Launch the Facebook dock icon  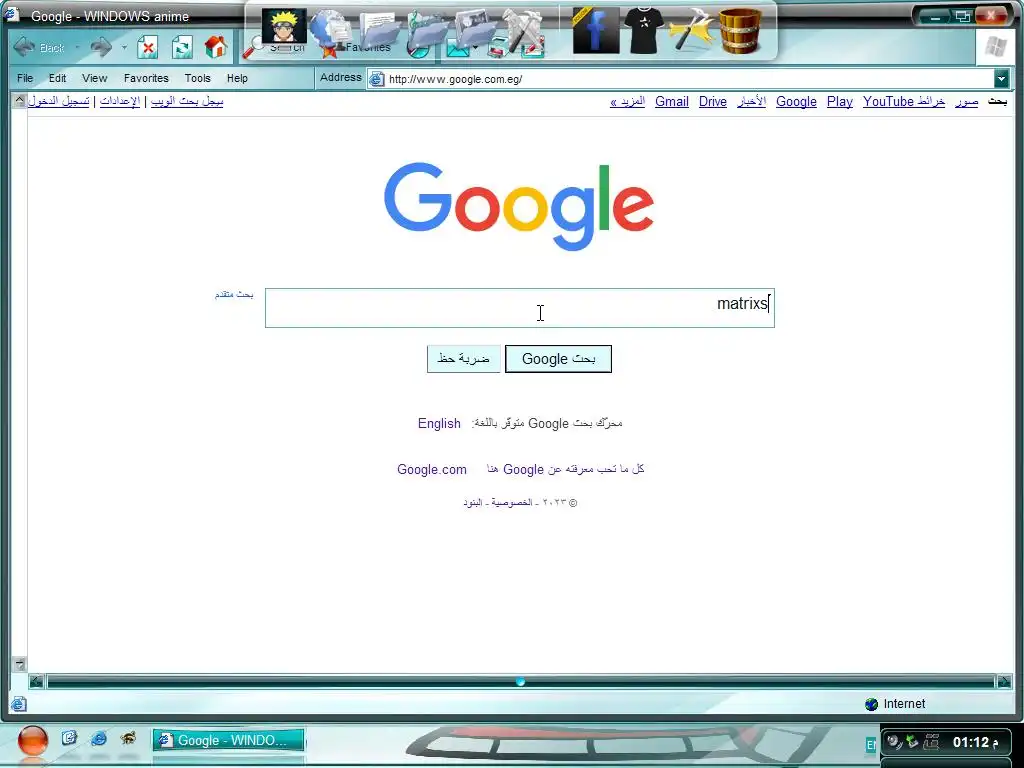pos(596,30)
